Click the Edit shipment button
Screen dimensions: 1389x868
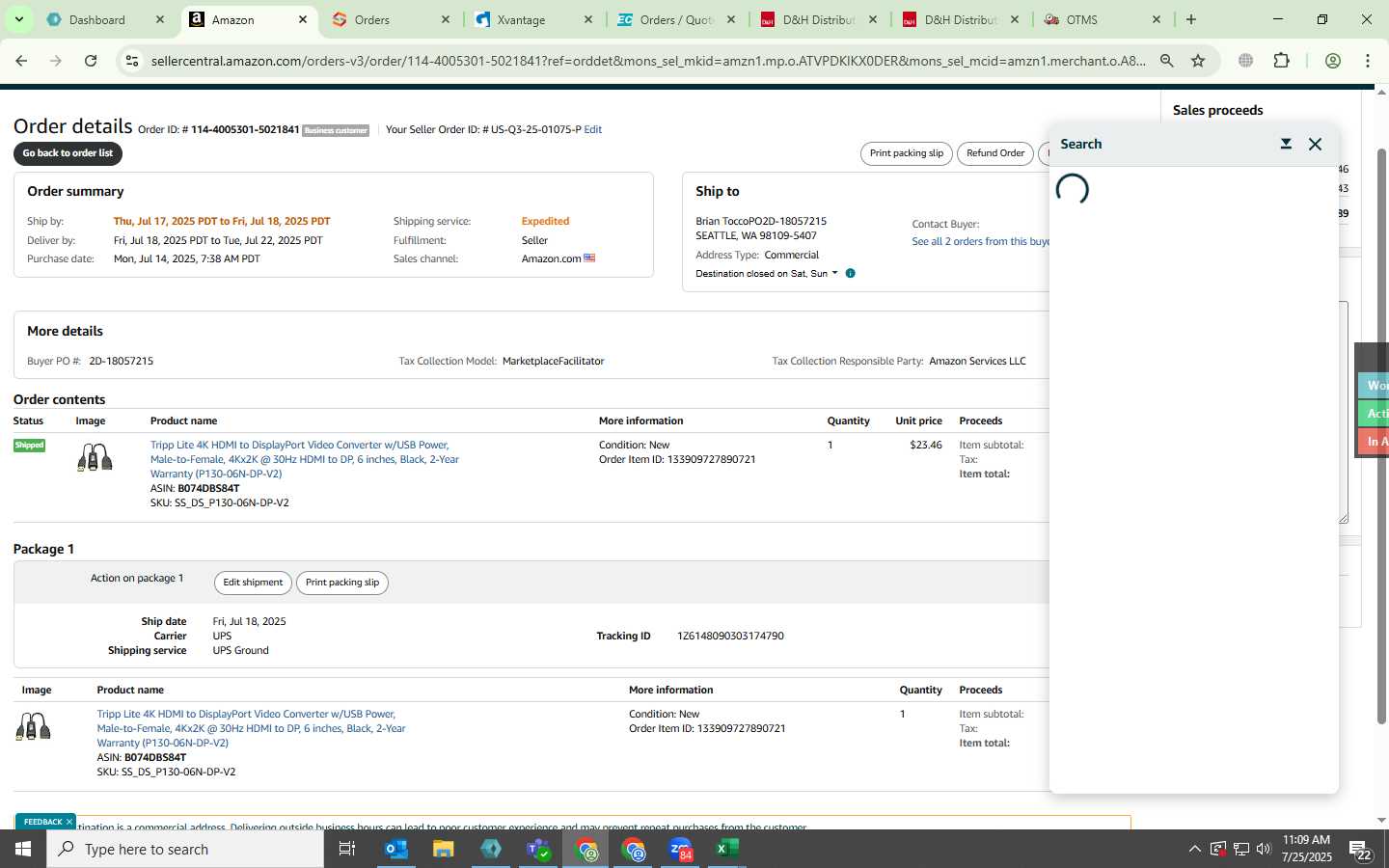pyautogui.click(x=253, y=583)
